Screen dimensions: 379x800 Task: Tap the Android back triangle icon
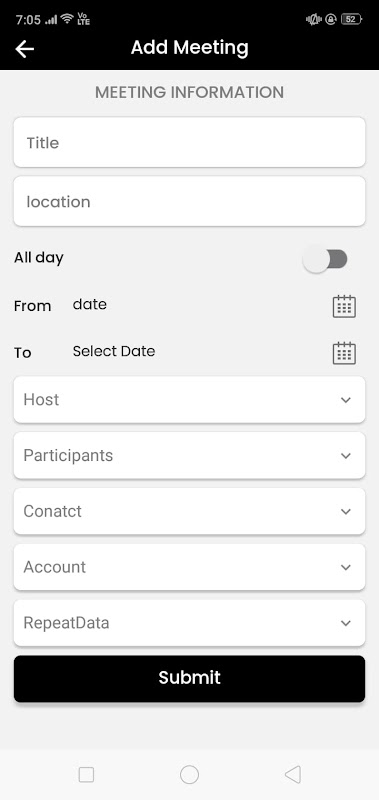pos(292,774)
